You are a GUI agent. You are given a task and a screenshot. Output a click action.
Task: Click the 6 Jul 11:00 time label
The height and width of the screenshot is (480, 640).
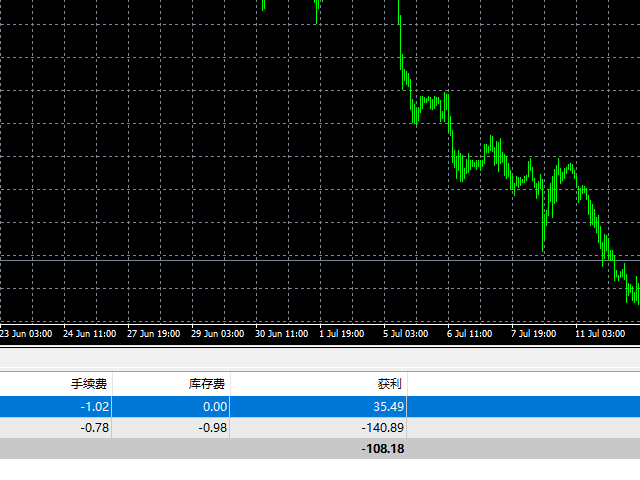coord(469,334)
